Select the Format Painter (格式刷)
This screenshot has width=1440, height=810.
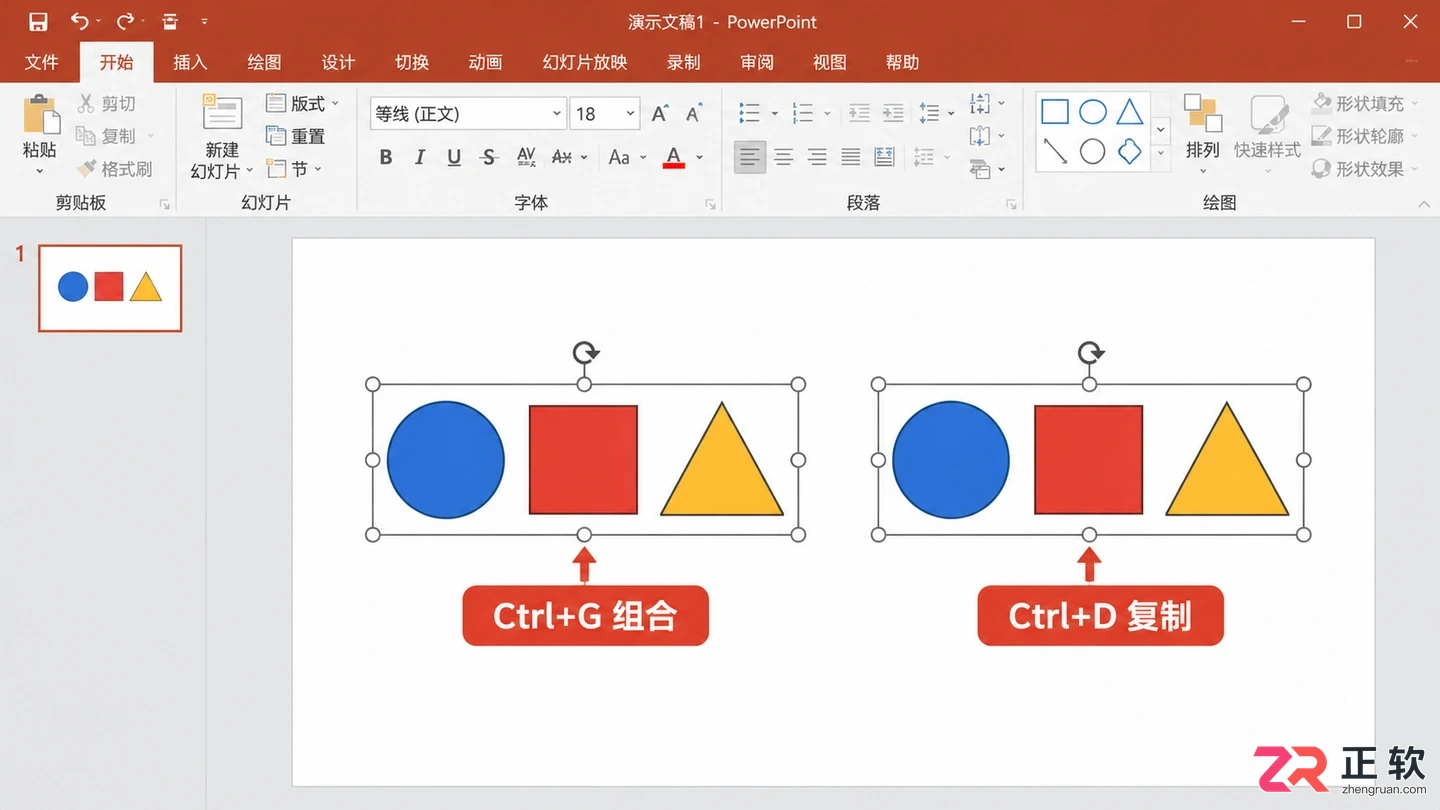[x=115, y=169]
